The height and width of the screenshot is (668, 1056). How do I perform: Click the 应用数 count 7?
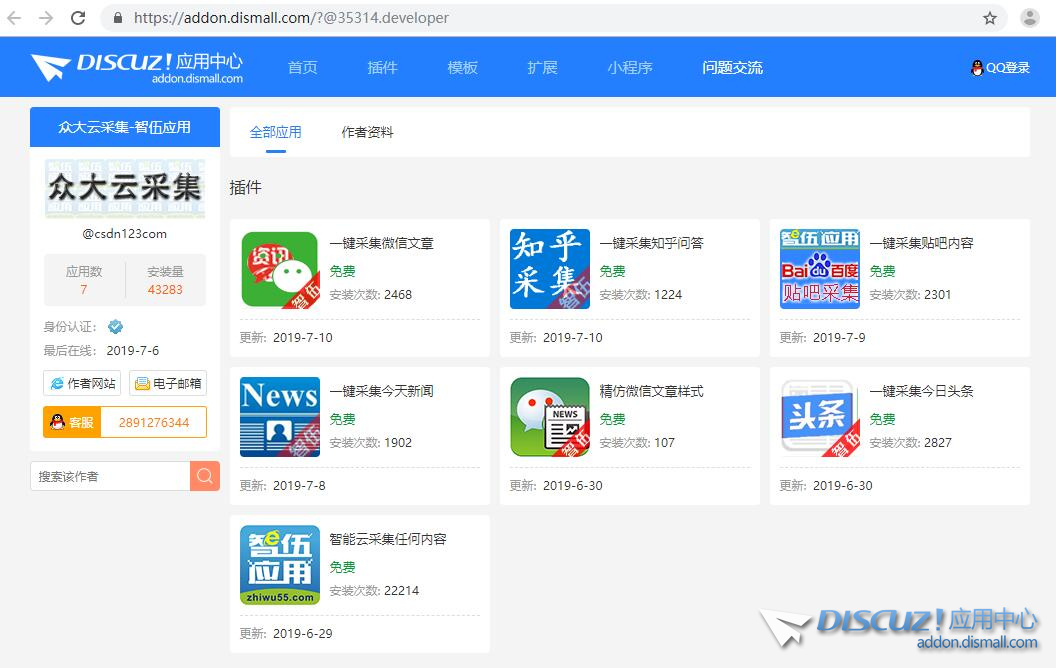click(84, 290)
